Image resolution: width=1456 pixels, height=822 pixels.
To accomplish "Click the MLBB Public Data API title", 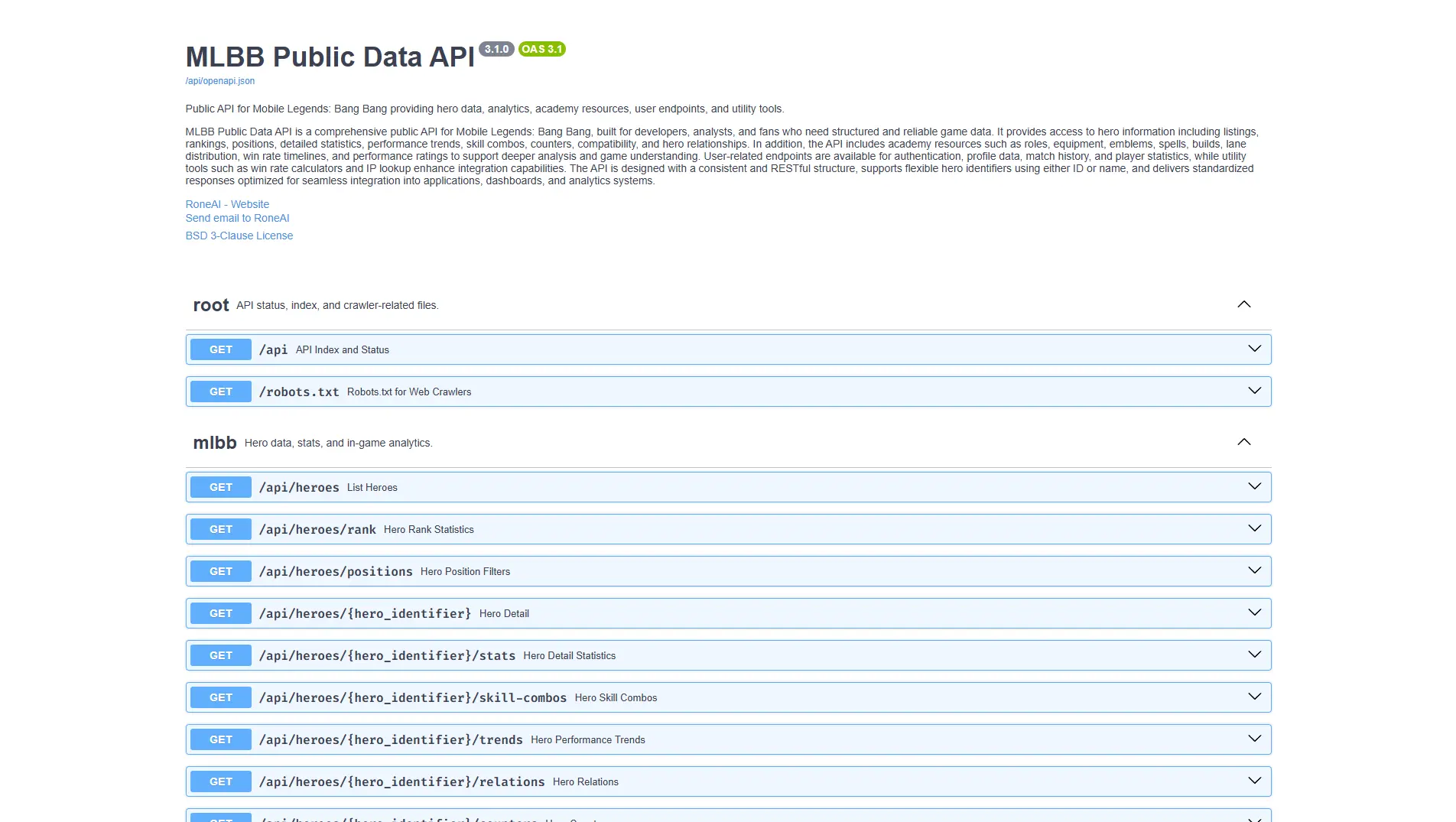I will click(330, 57).
